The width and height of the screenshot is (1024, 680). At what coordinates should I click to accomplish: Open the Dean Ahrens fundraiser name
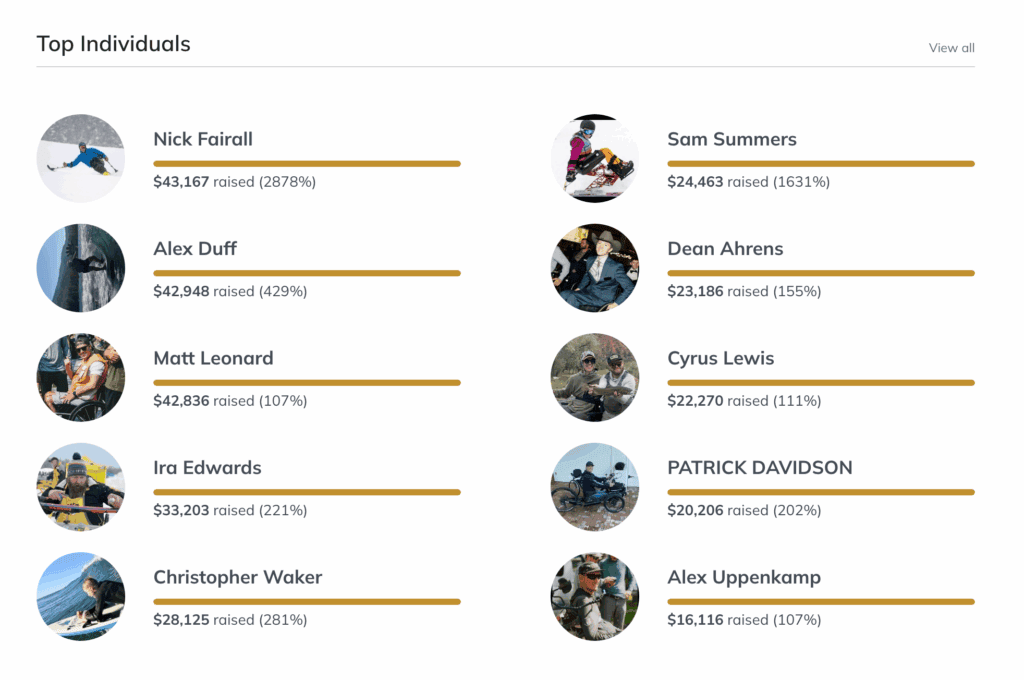pyautogui.click(x=725, y=249)
